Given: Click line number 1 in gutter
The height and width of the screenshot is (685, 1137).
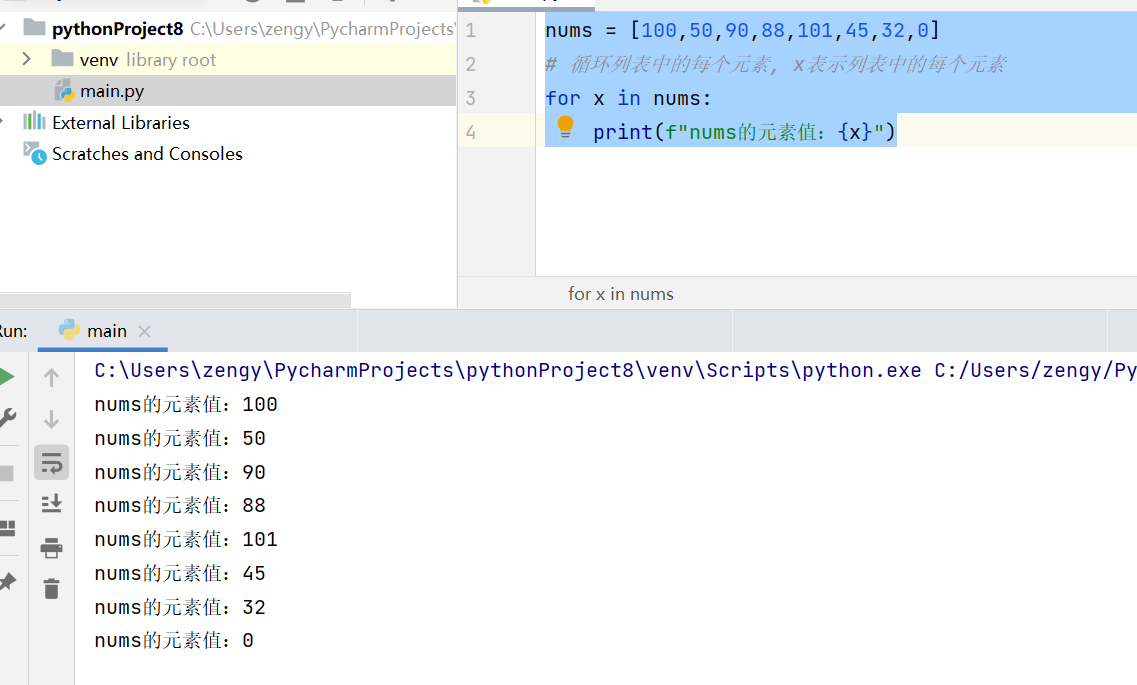Looking at the screenshot, I should pyautogui.click(x=471, y=30).
